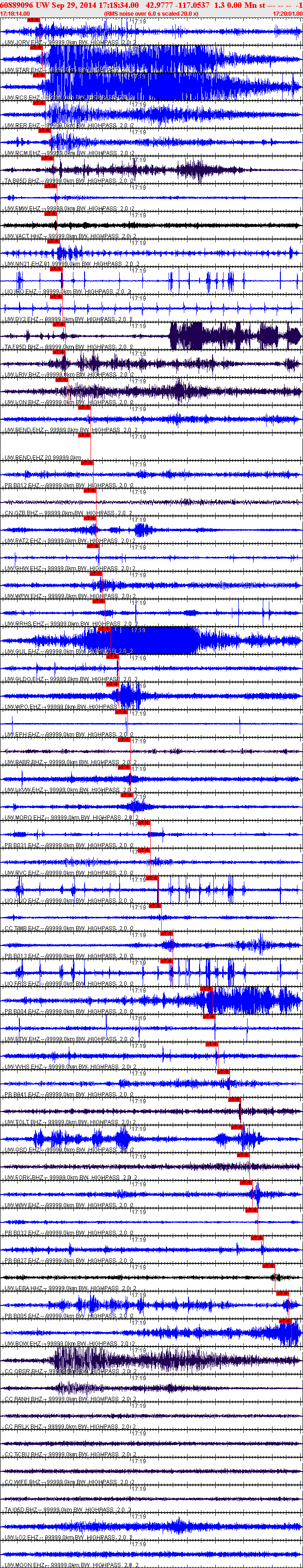
Task: Select the UO.IRO.EHZ station label
Action: (x=68, y=292)
